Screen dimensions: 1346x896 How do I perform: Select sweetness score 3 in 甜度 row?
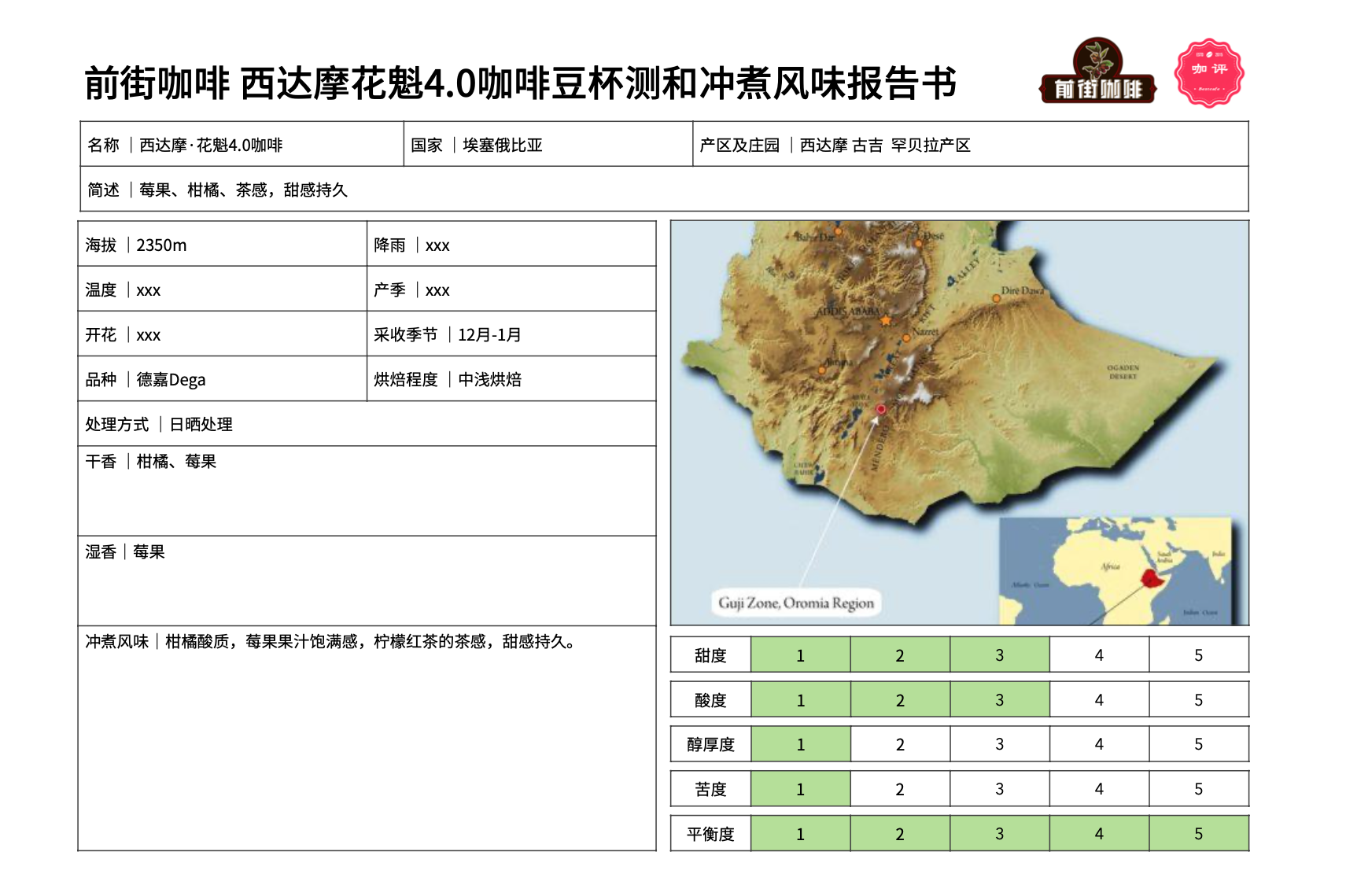pyautogui.click(x=999, y=655)
